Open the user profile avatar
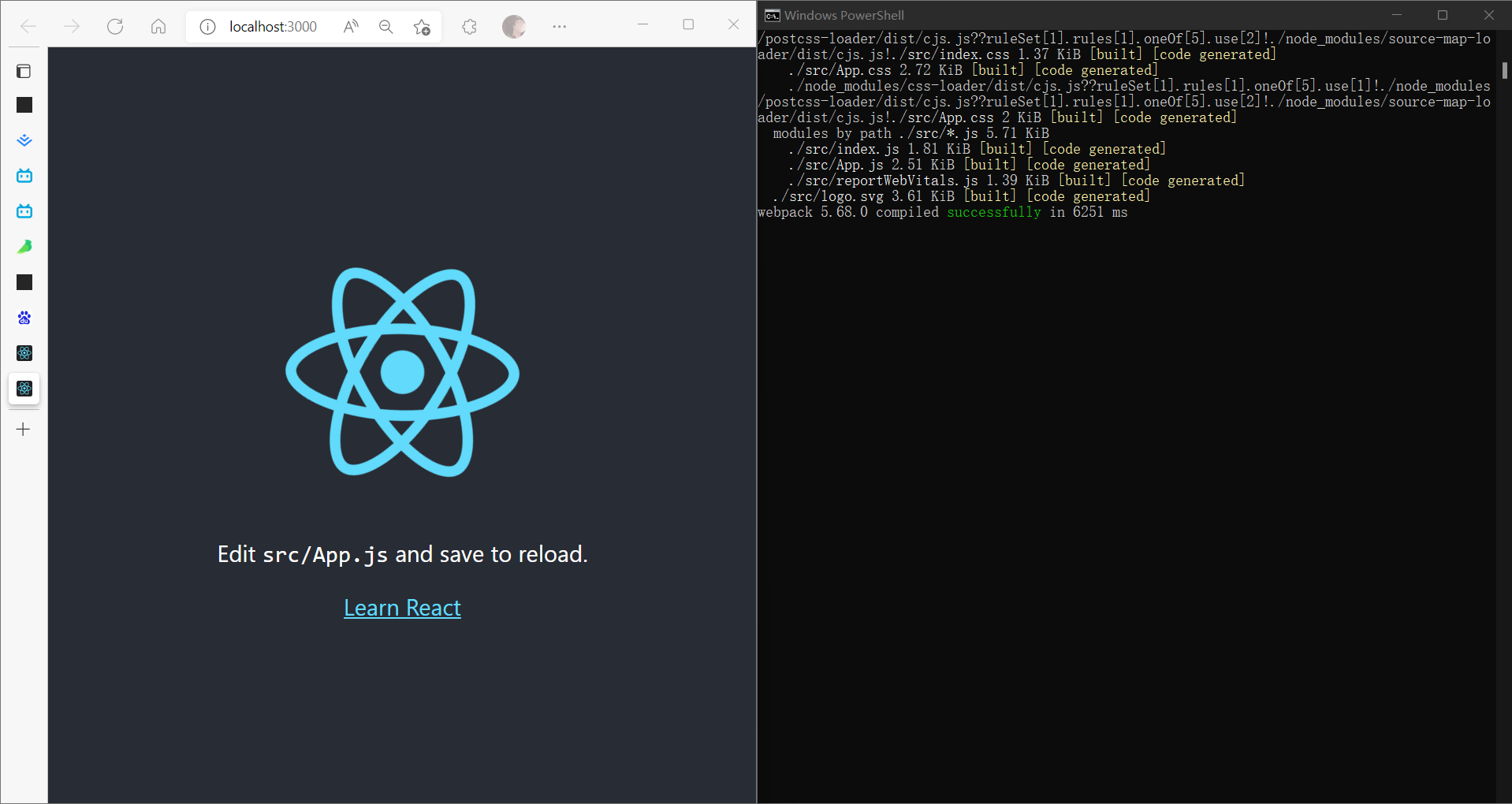 [514, 27]
